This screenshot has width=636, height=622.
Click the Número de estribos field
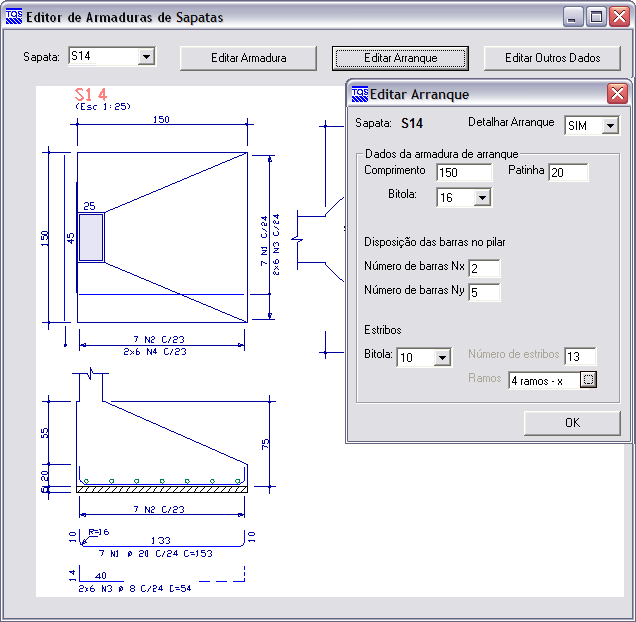click(x=579, y=357)
